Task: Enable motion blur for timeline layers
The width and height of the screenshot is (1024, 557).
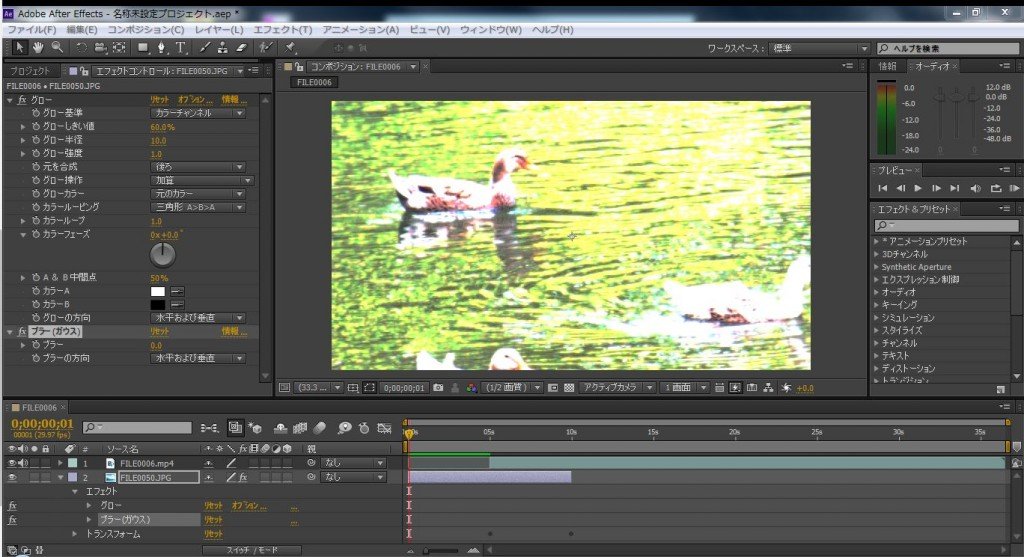Action: [319, 428]
